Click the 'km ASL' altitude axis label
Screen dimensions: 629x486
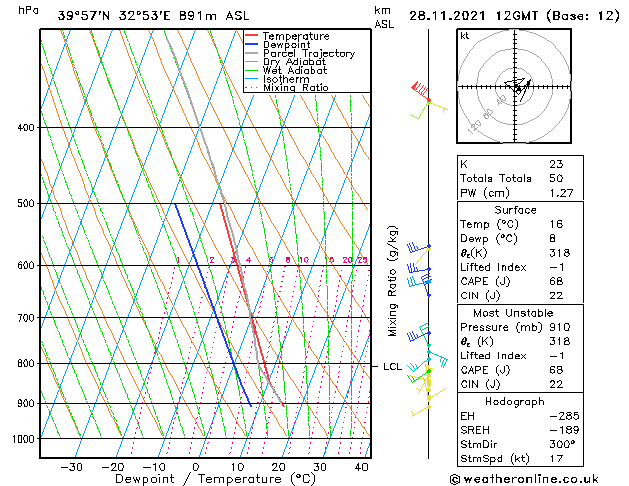(384, 17)
